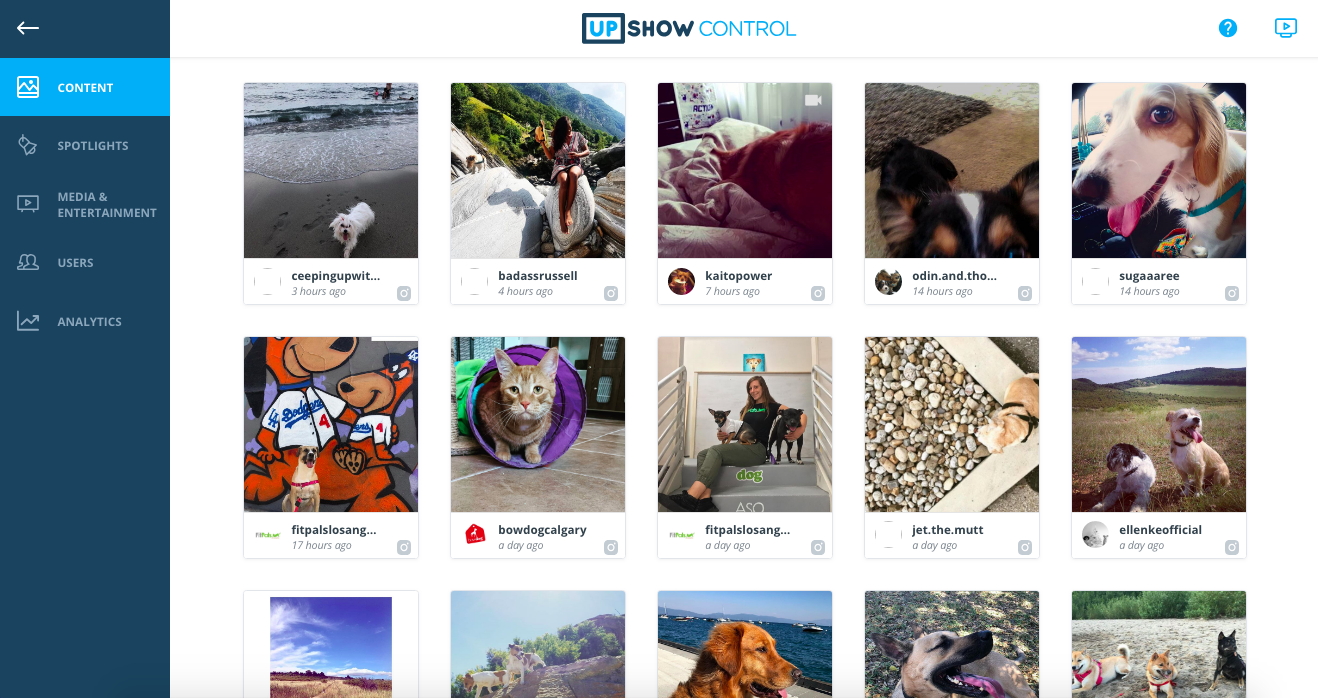The width and height of the screenshot is (1318, 698).
Task: Click the back arrow in the sidebar
Action: point(28,27)
